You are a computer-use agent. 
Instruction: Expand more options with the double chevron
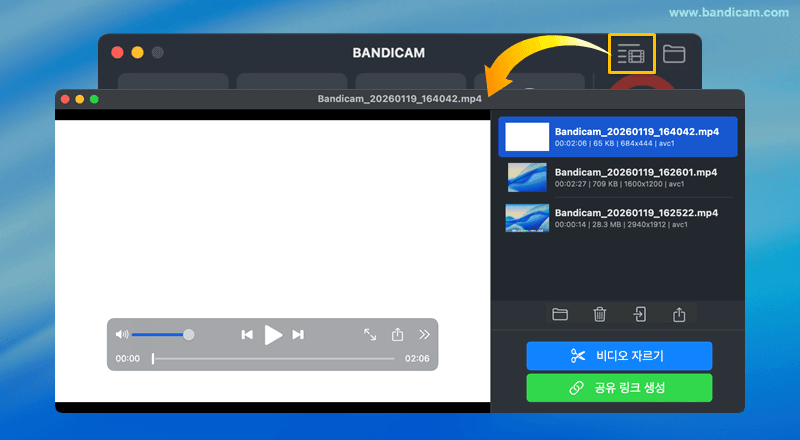pyautogui.click(x=424, y=335)
